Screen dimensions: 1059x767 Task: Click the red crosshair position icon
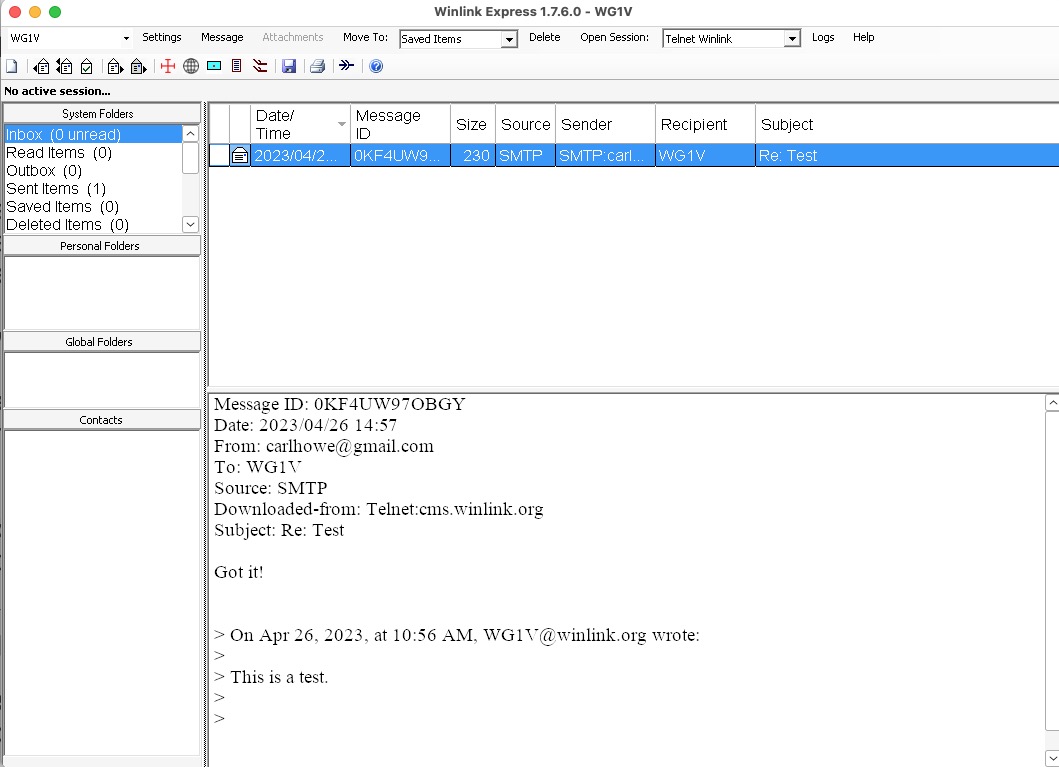pos(168,67)
